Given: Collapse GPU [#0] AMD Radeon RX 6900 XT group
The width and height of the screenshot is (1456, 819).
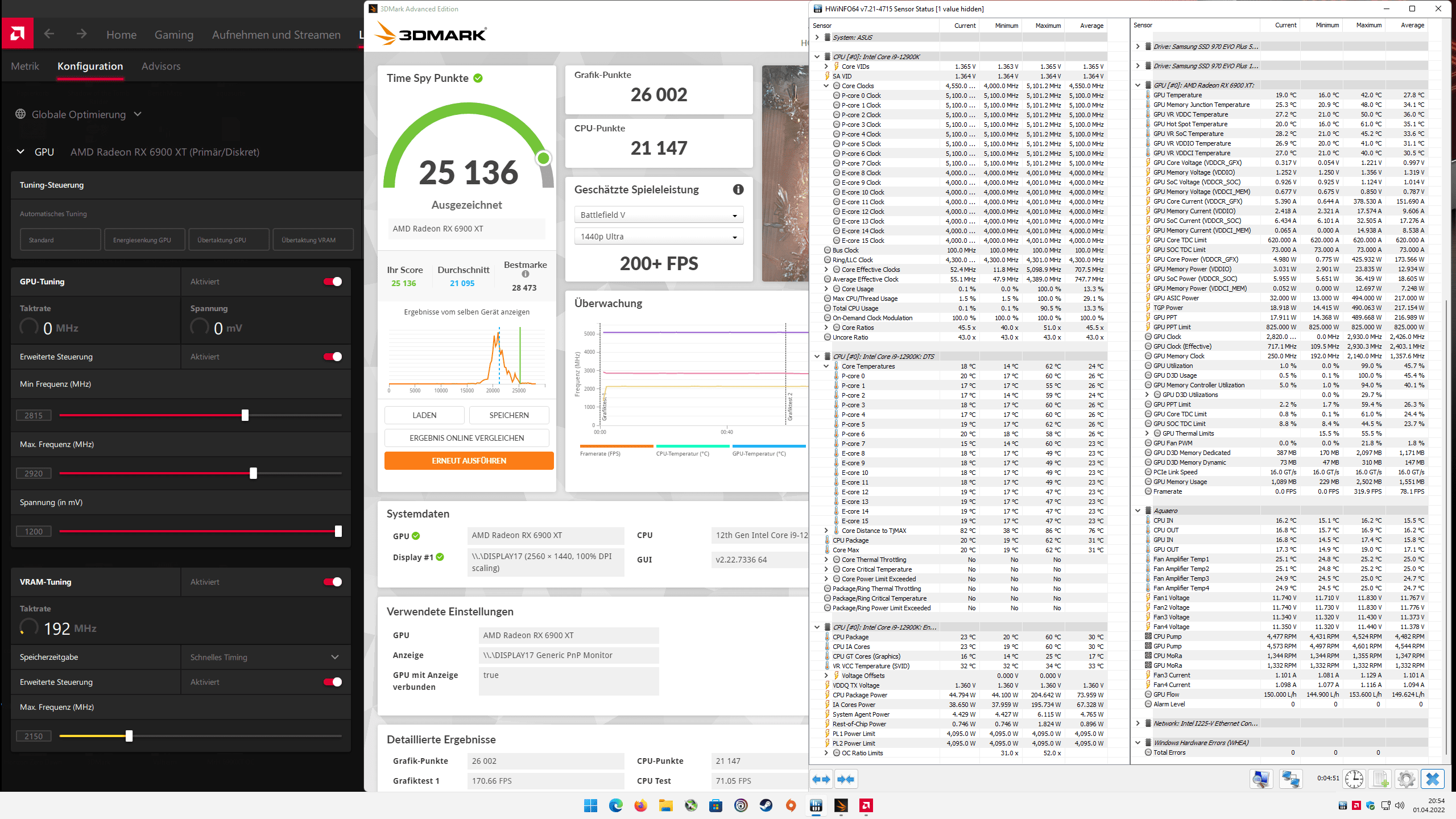Looking at the screenshot, I should (1138, 85).
